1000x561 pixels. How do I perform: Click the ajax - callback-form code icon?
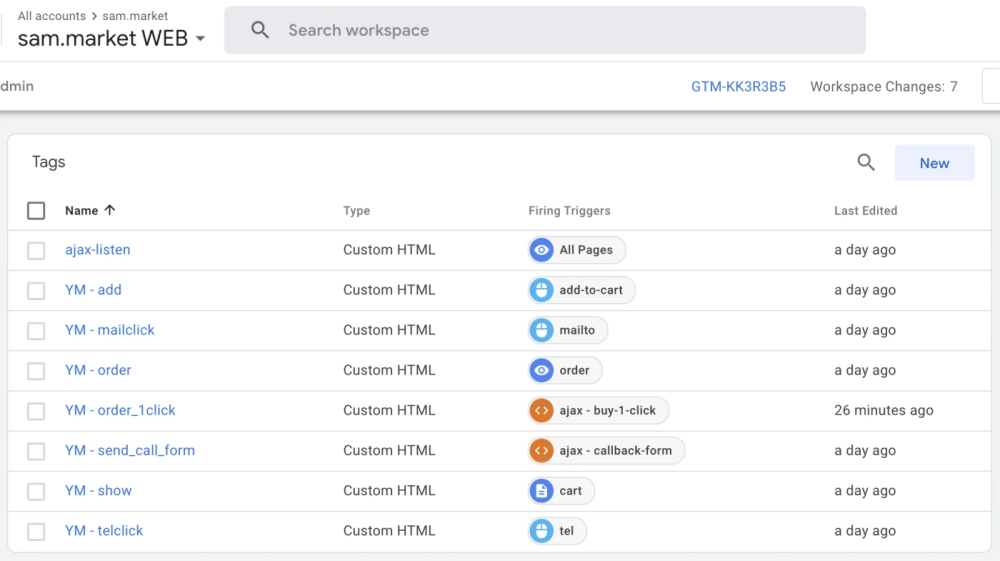[x=542, y=451]
